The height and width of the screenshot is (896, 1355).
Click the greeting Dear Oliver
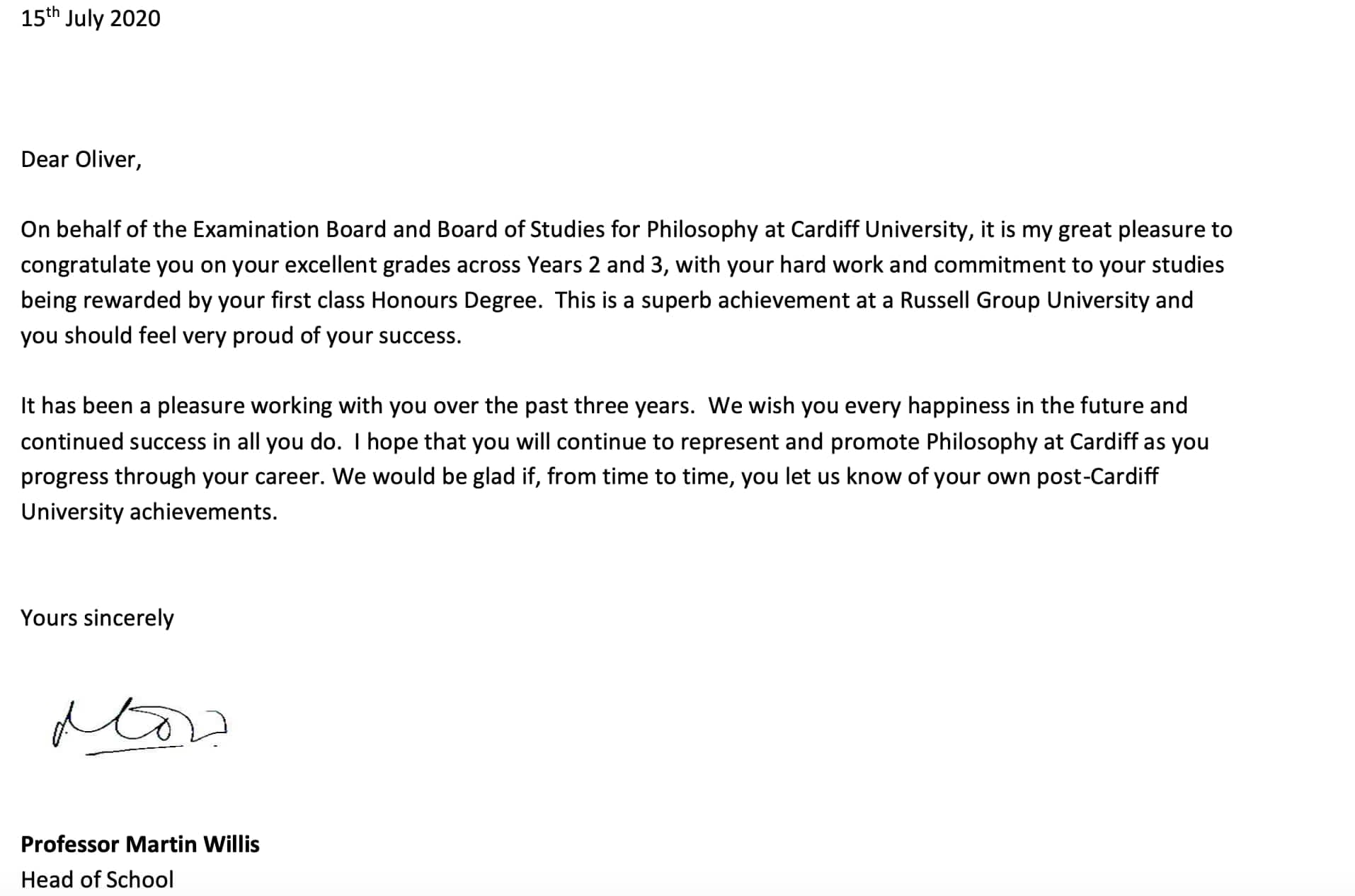(81, 159)
